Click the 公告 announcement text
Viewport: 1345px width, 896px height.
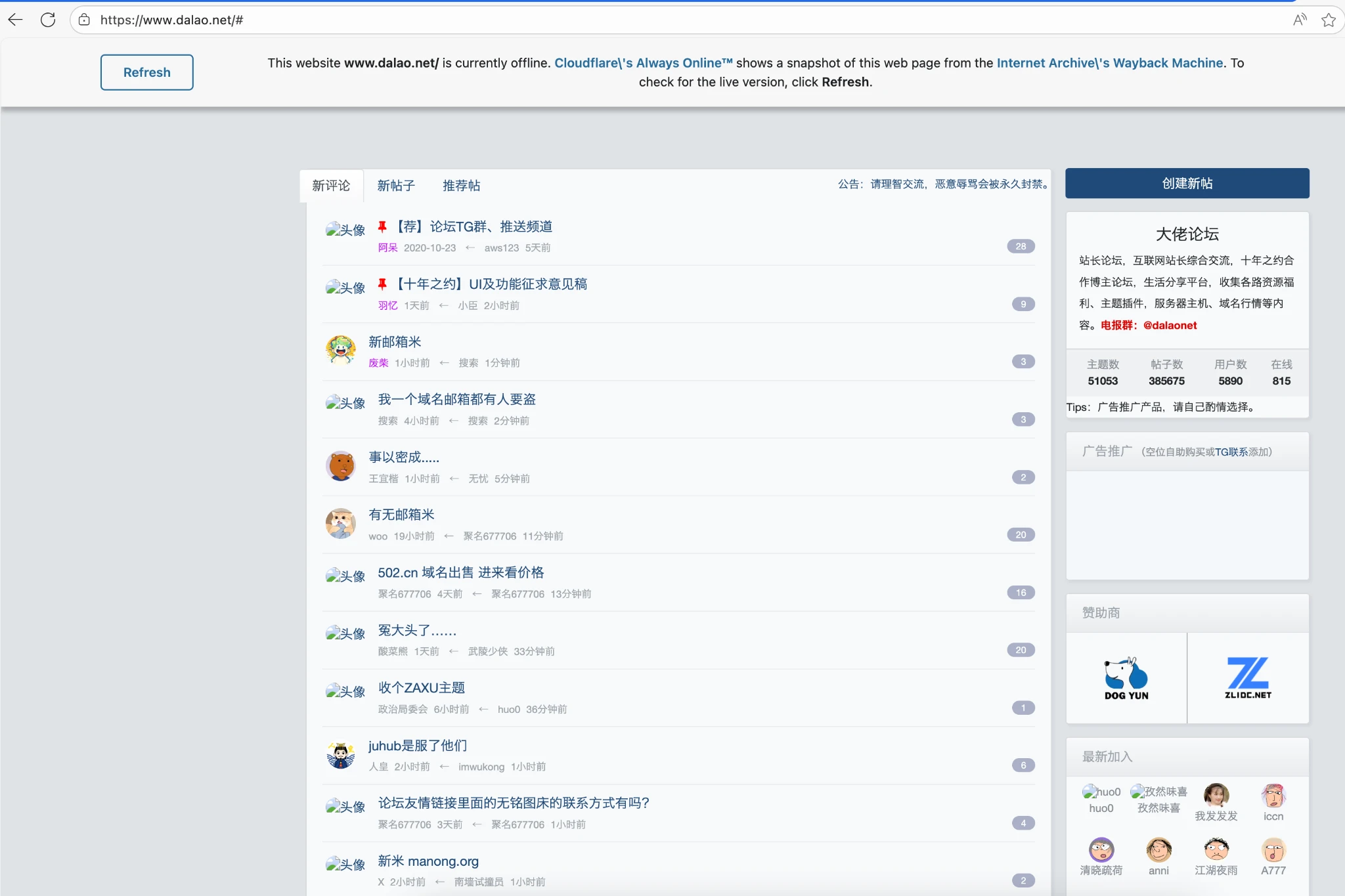pyautogui.click(x=943, y=184)
